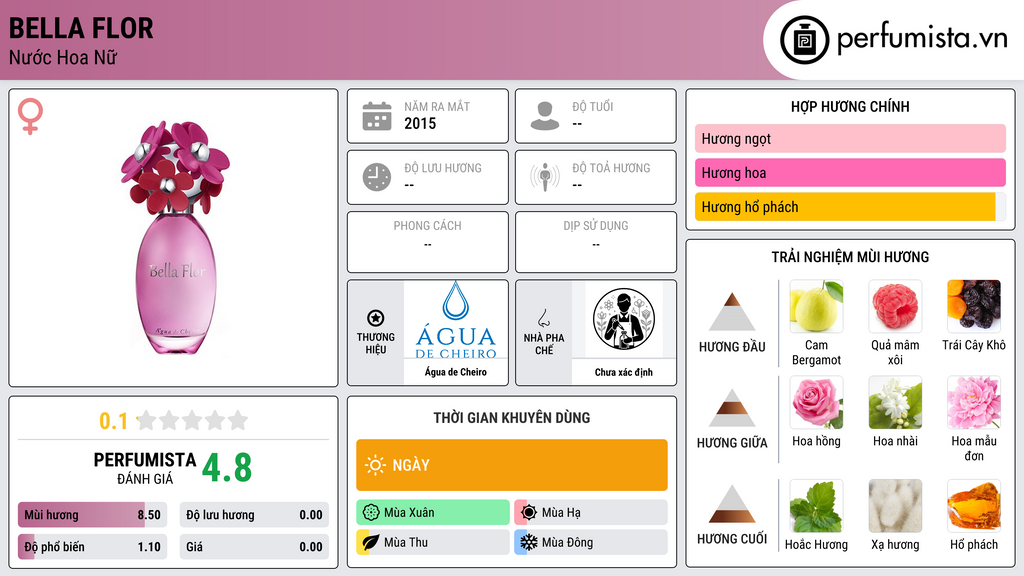Click the Mùi hương 8.50 score bar
Image resolution: width=1024 pixels, height=576 pixels.
point(92,515)
